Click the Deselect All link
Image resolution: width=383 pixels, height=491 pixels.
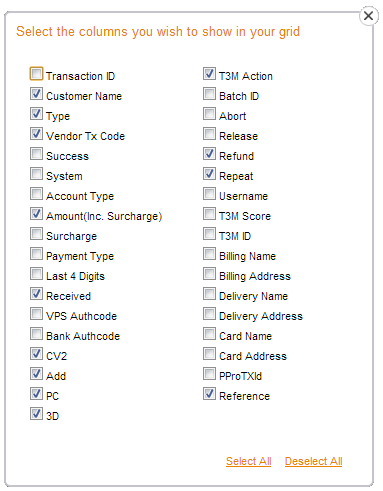pyautogui.click(x=314, y=461)
